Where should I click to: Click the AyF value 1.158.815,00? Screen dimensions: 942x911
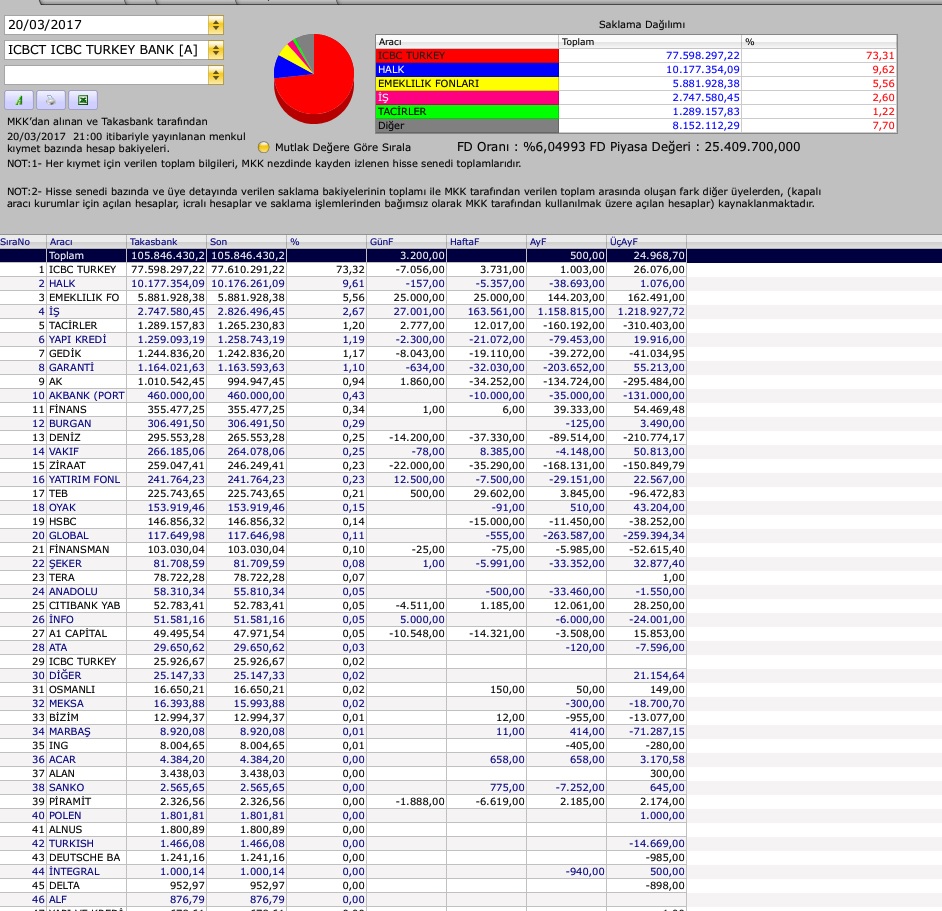tap(571, 311)
